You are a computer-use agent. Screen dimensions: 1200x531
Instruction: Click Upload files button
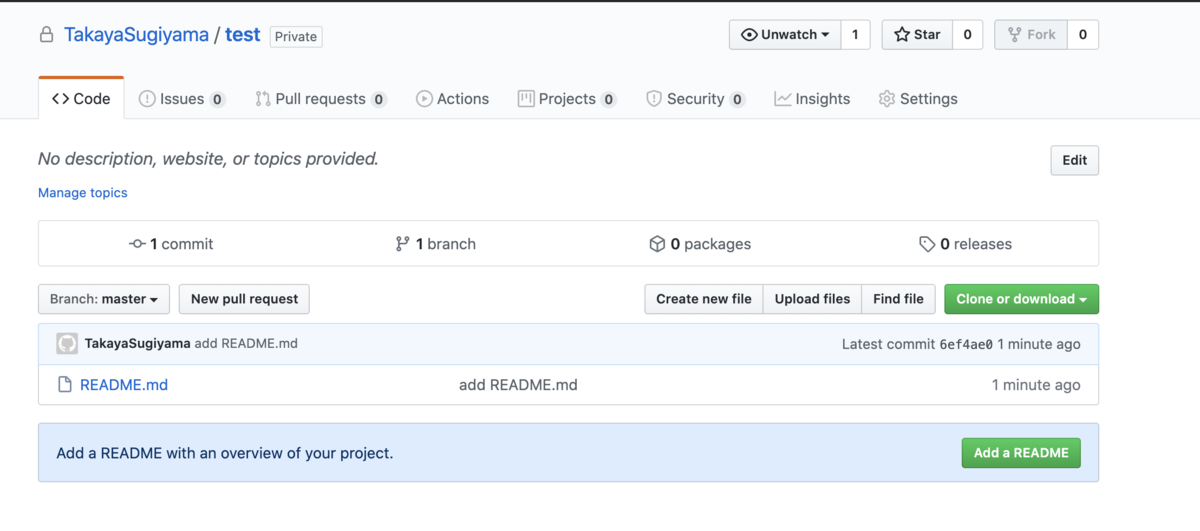click(812, 298)
